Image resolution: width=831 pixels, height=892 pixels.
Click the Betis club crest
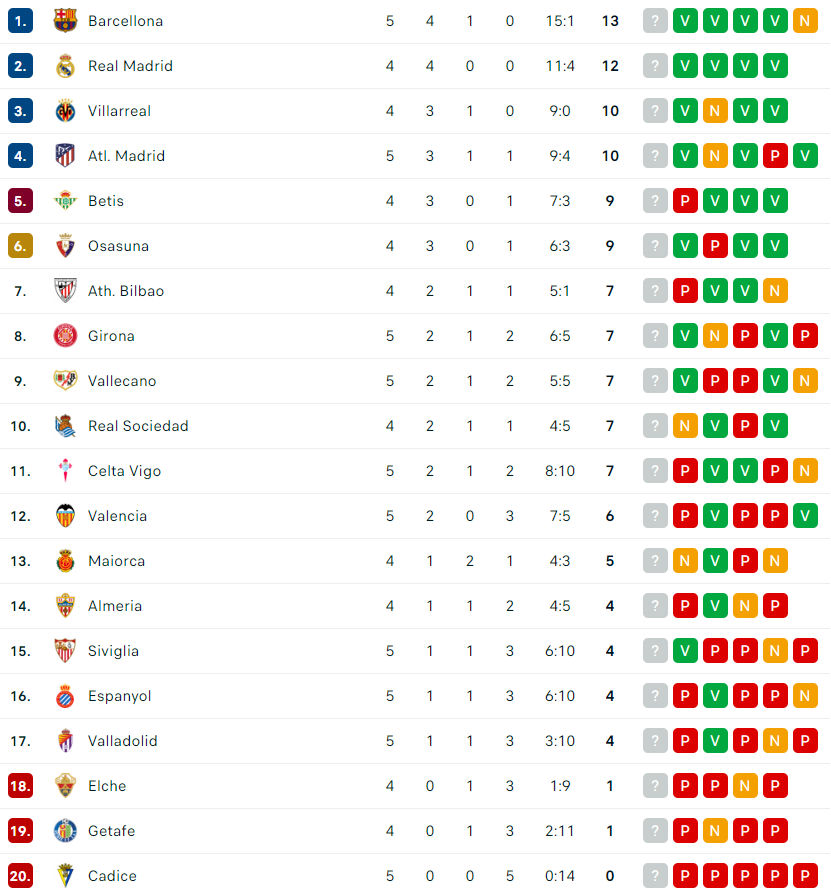tap(65, 201)
